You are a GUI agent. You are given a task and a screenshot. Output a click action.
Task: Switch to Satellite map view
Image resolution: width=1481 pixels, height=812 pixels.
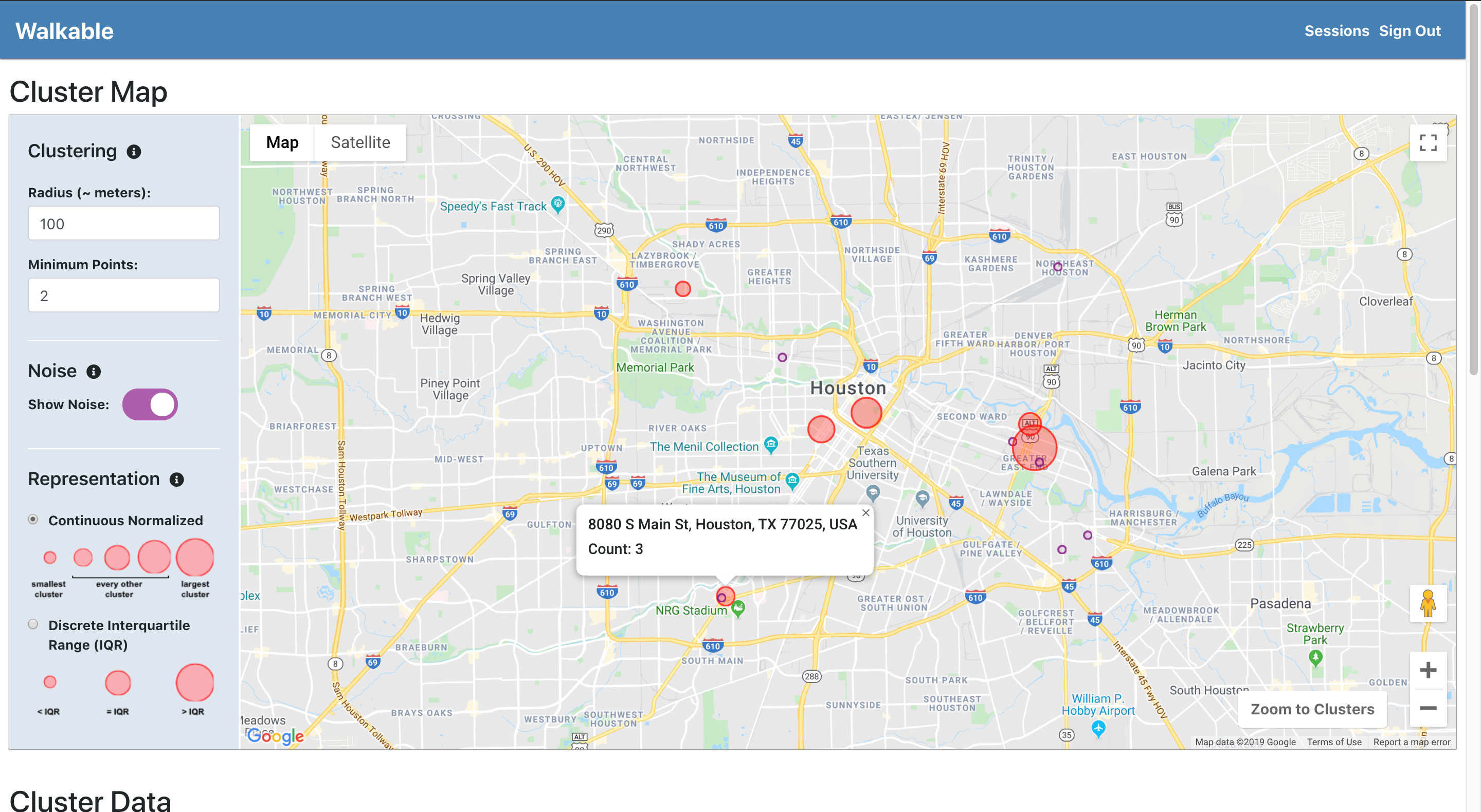tap(360, 142)
